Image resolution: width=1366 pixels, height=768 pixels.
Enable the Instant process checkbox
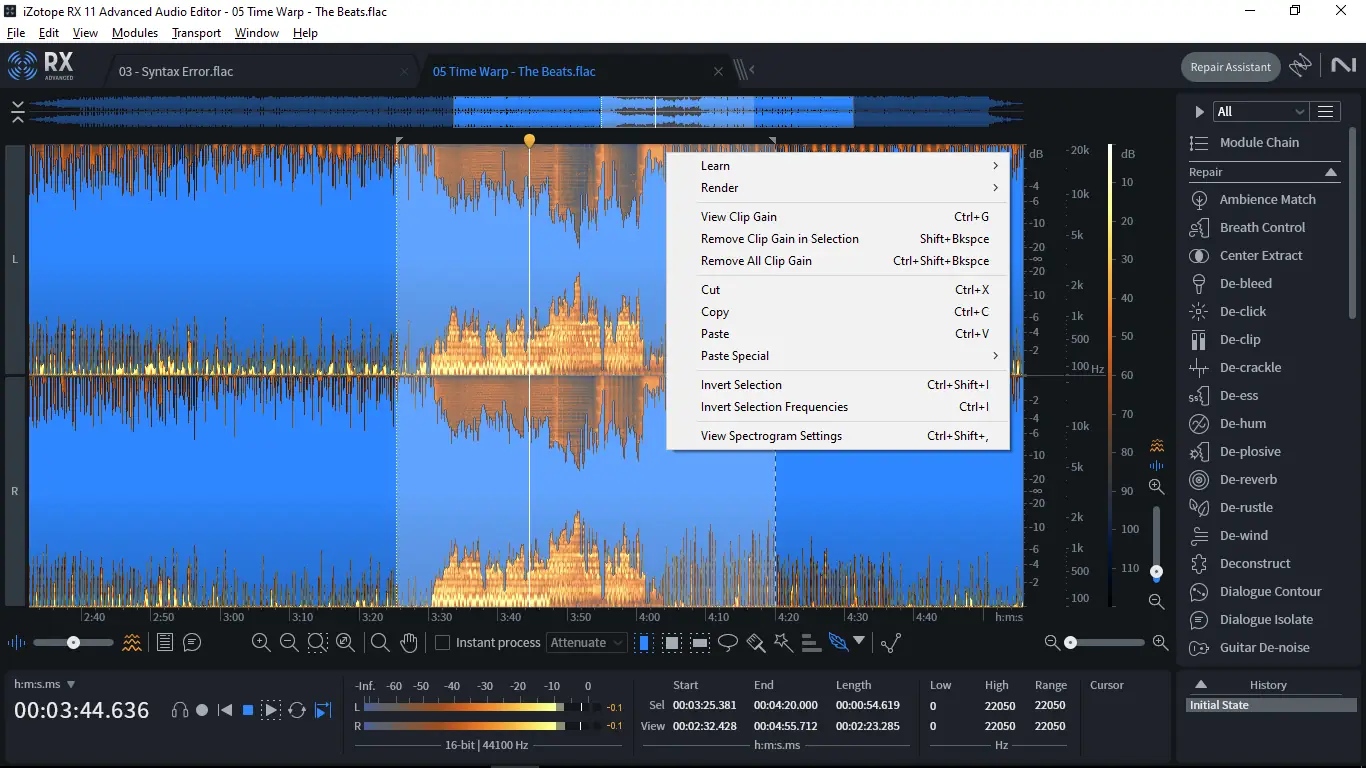pos(442,643)
